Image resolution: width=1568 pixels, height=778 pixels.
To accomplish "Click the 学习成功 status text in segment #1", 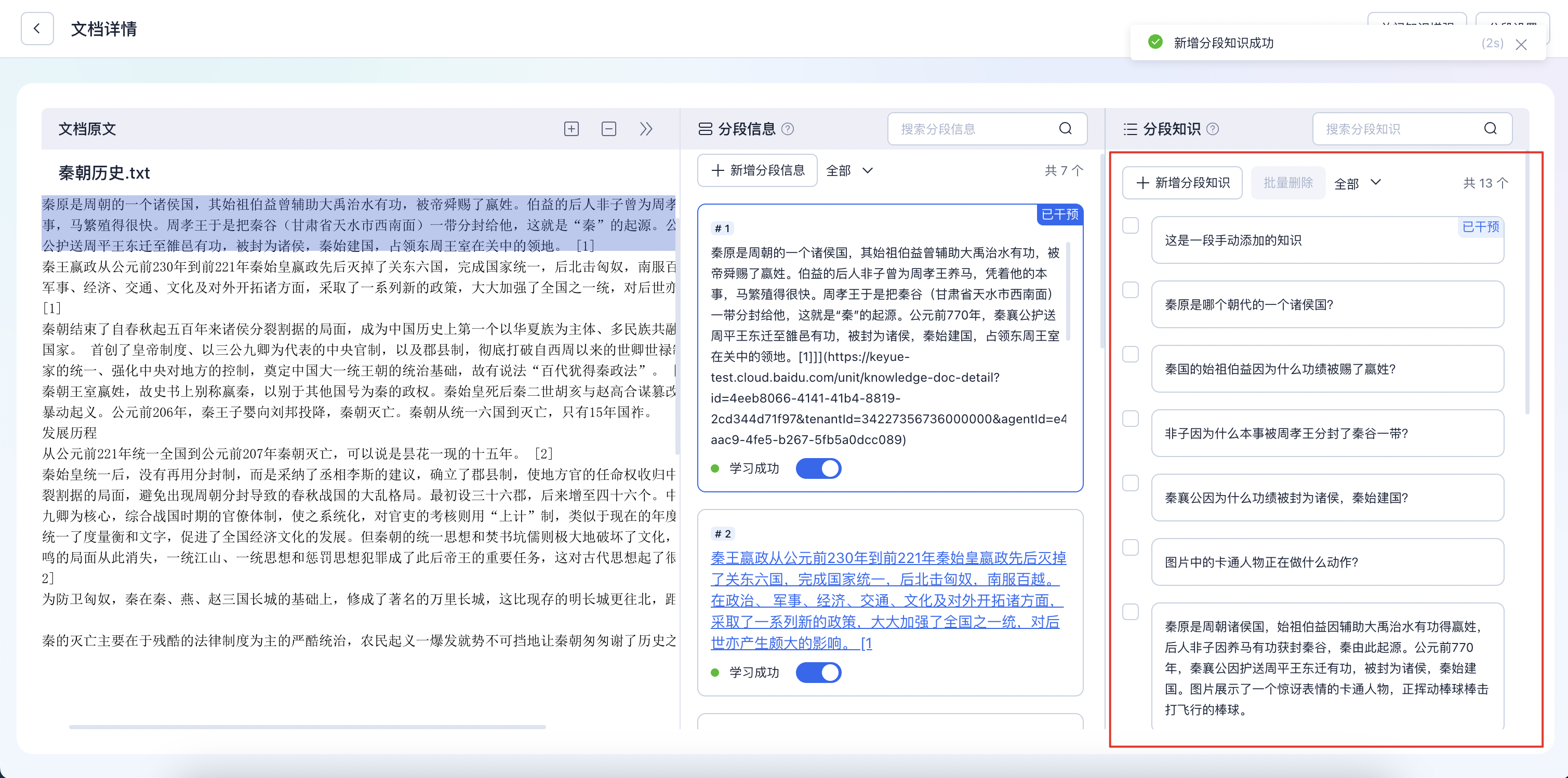I will coord(754,468).
